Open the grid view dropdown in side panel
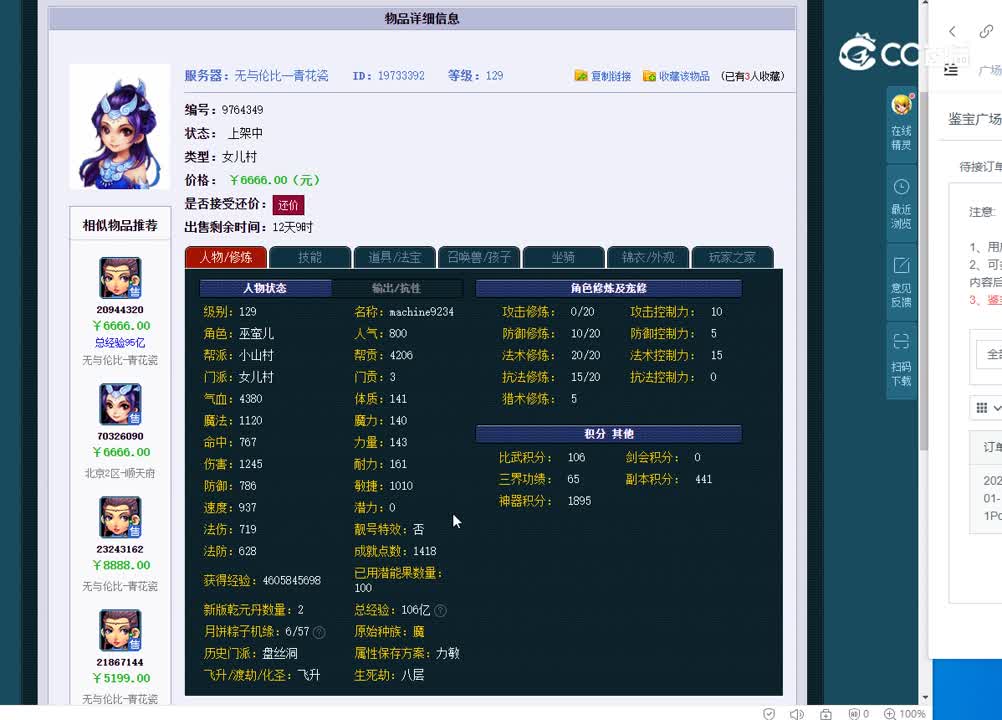 pos(988,408)
